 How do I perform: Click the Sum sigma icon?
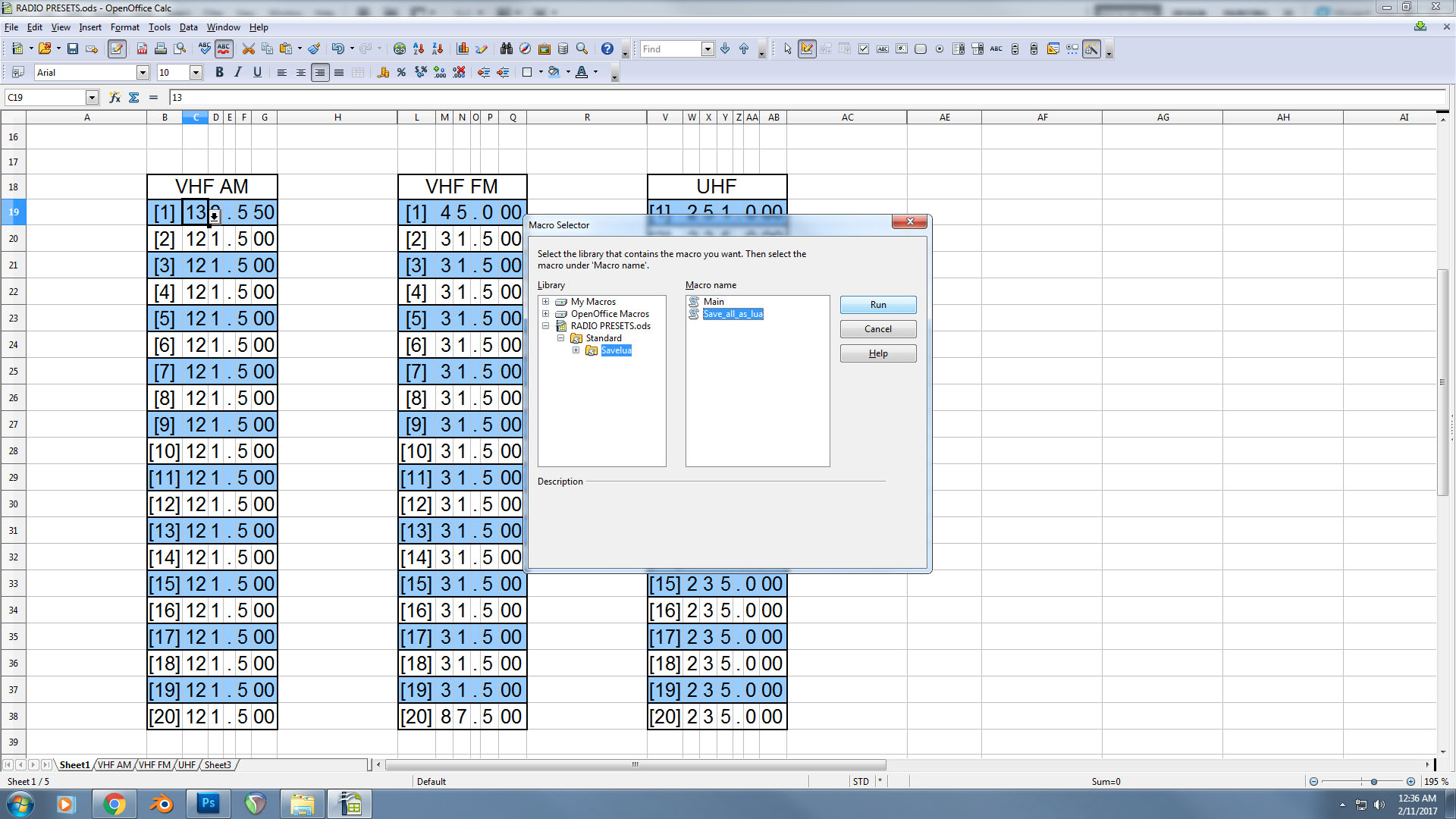point(134,97)
